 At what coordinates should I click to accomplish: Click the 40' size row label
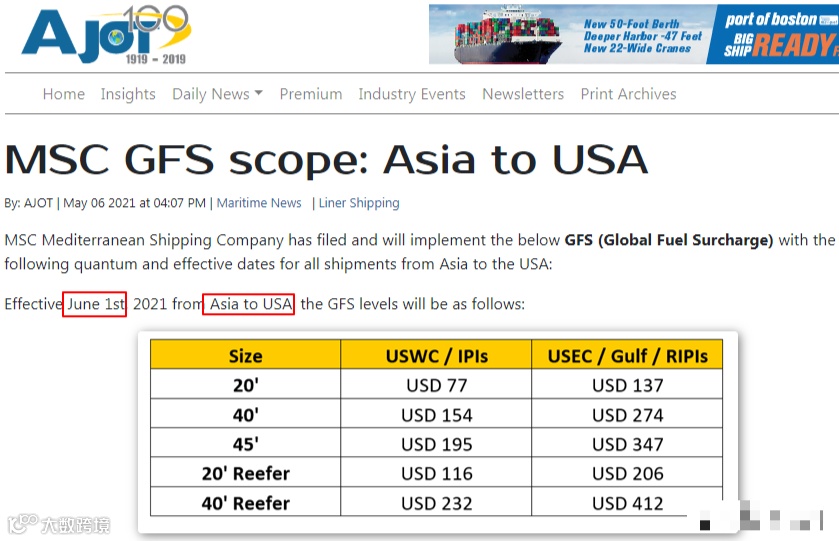246,415
